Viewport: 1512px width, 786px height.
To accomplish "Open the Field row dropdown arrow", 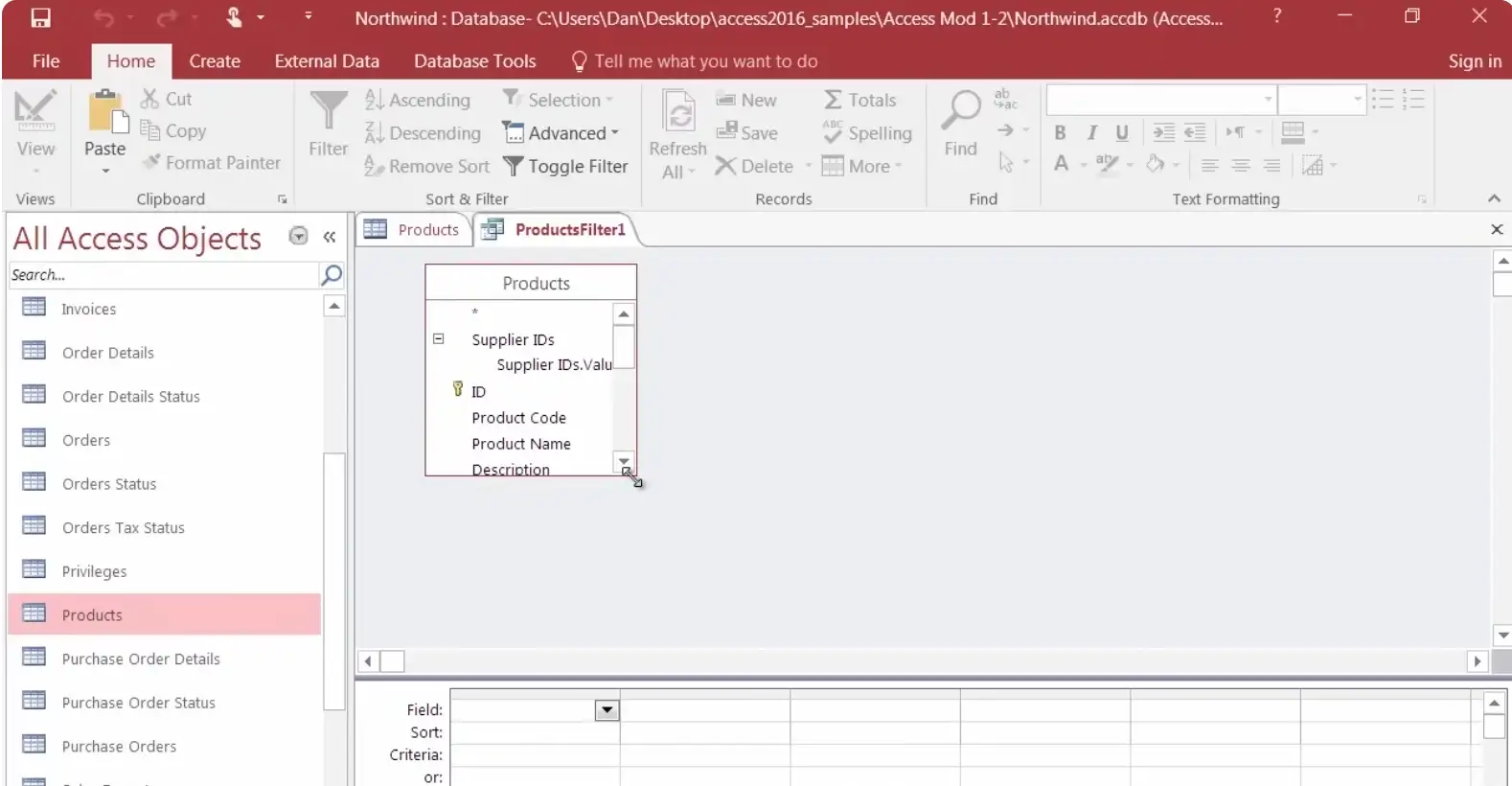I will (607, 710).
